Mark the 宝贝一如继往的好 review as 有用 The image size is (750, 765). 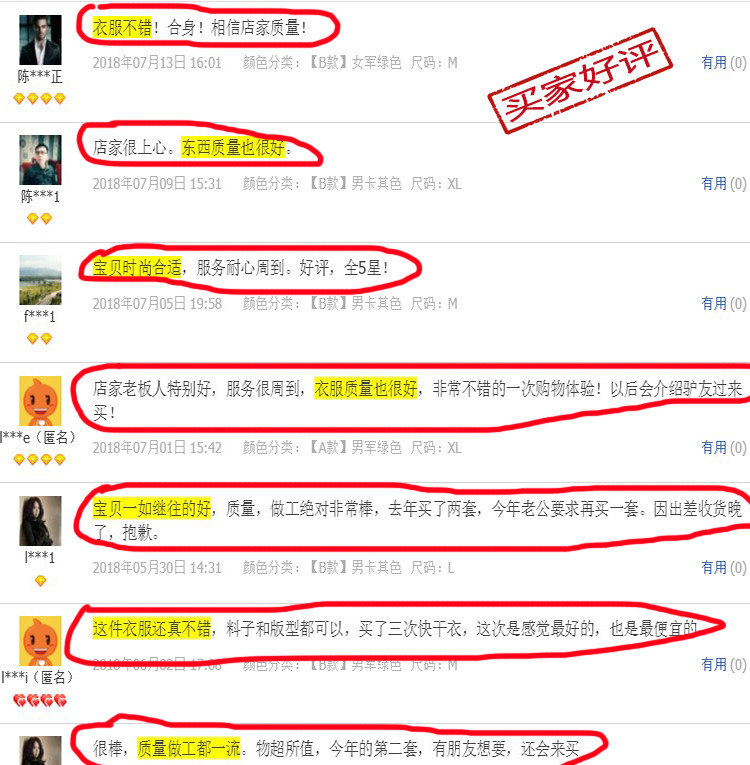tap(724, 567)
